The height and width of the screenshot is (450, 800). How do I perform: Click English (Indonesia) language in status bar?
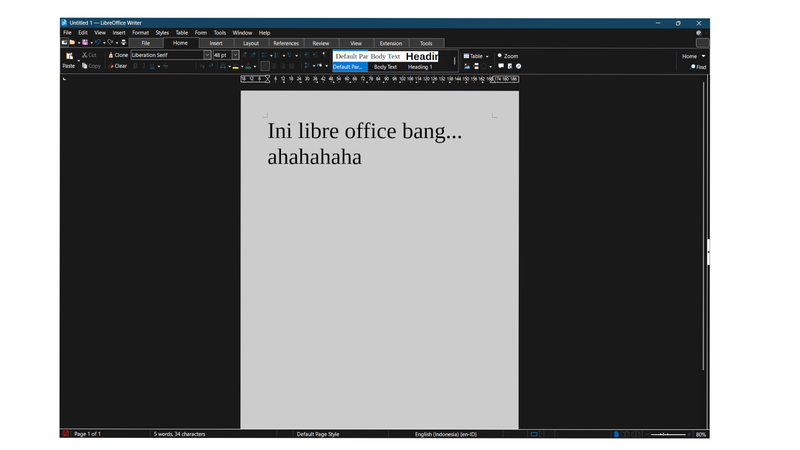tap(445, 434)
